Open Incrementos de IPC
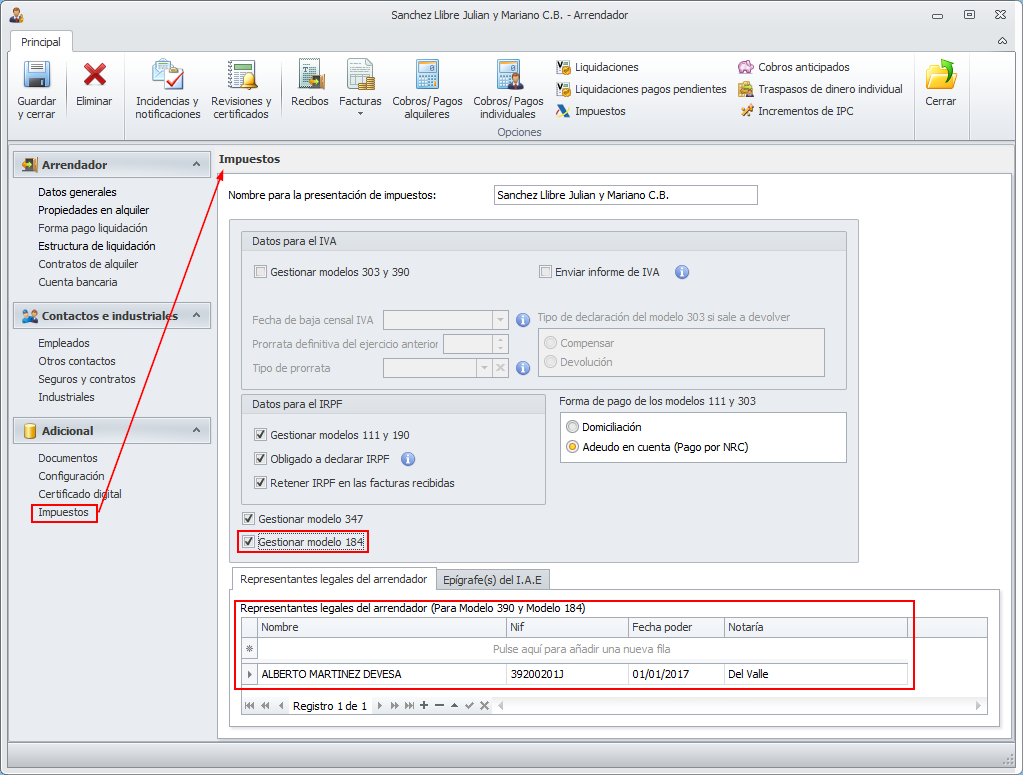The width and height of the screenshot is (1023, 775). tap(796, 112)
